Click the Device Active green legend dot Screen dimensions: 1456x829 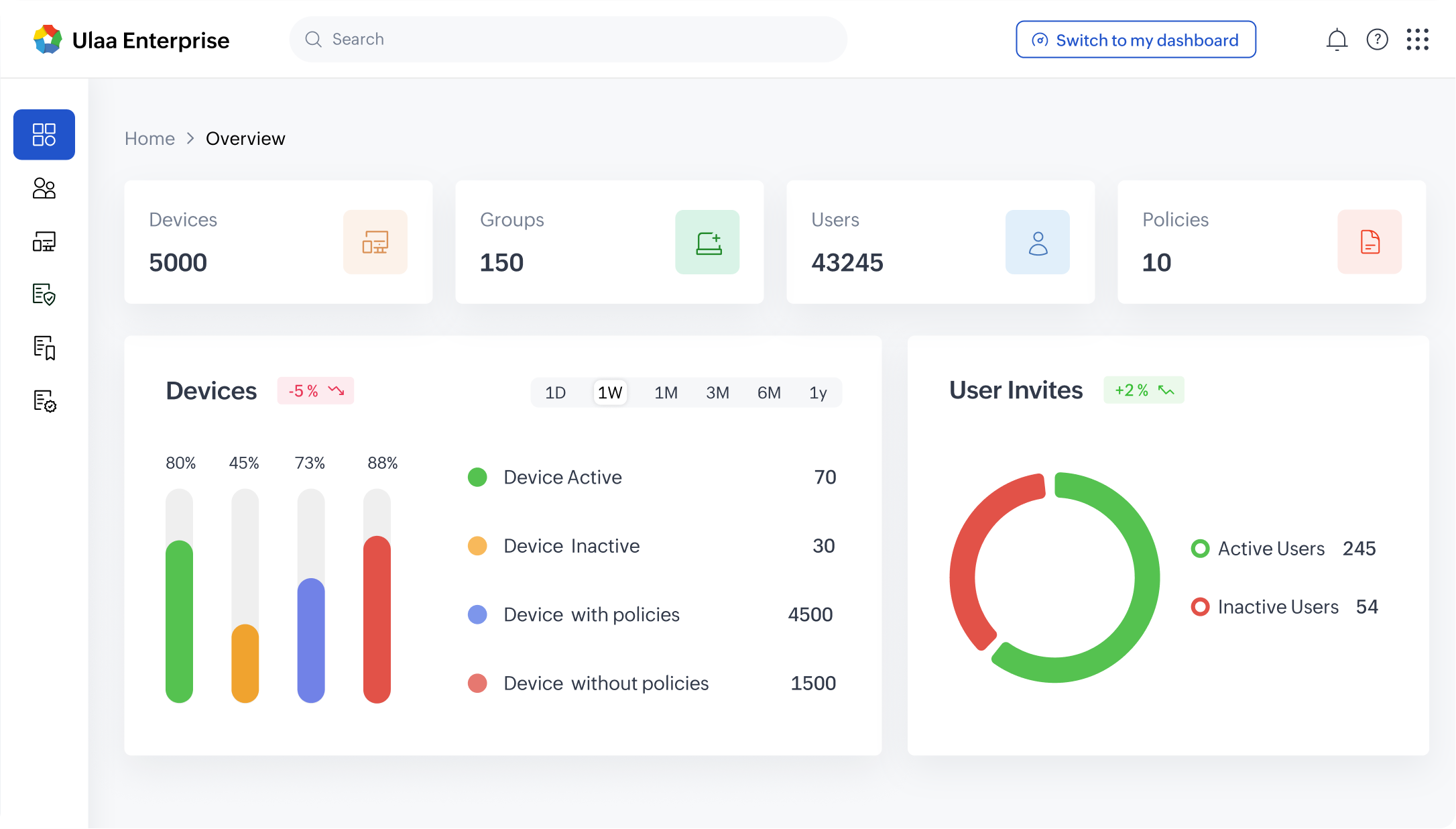tap(477, 478)
